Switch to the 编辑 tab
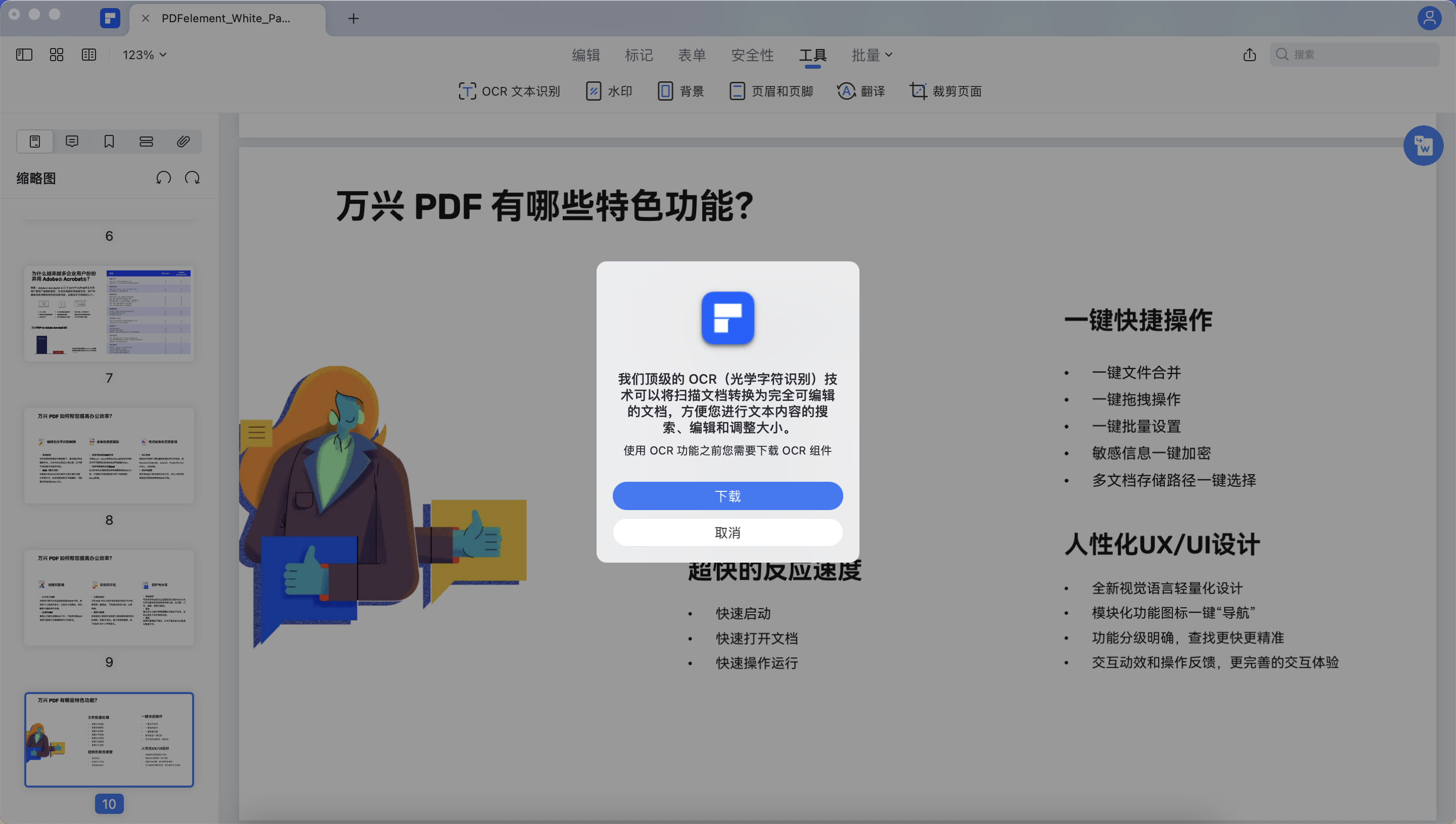 click(x=585, y=55)
